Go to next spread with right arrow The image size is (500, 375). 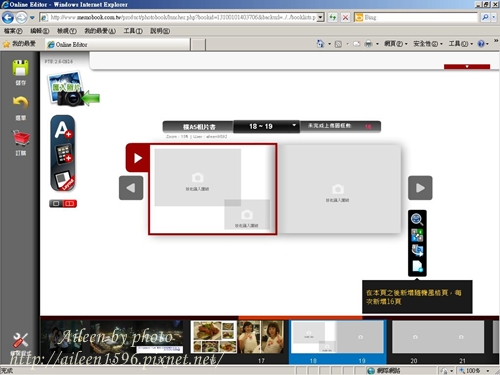coord(420,188)
